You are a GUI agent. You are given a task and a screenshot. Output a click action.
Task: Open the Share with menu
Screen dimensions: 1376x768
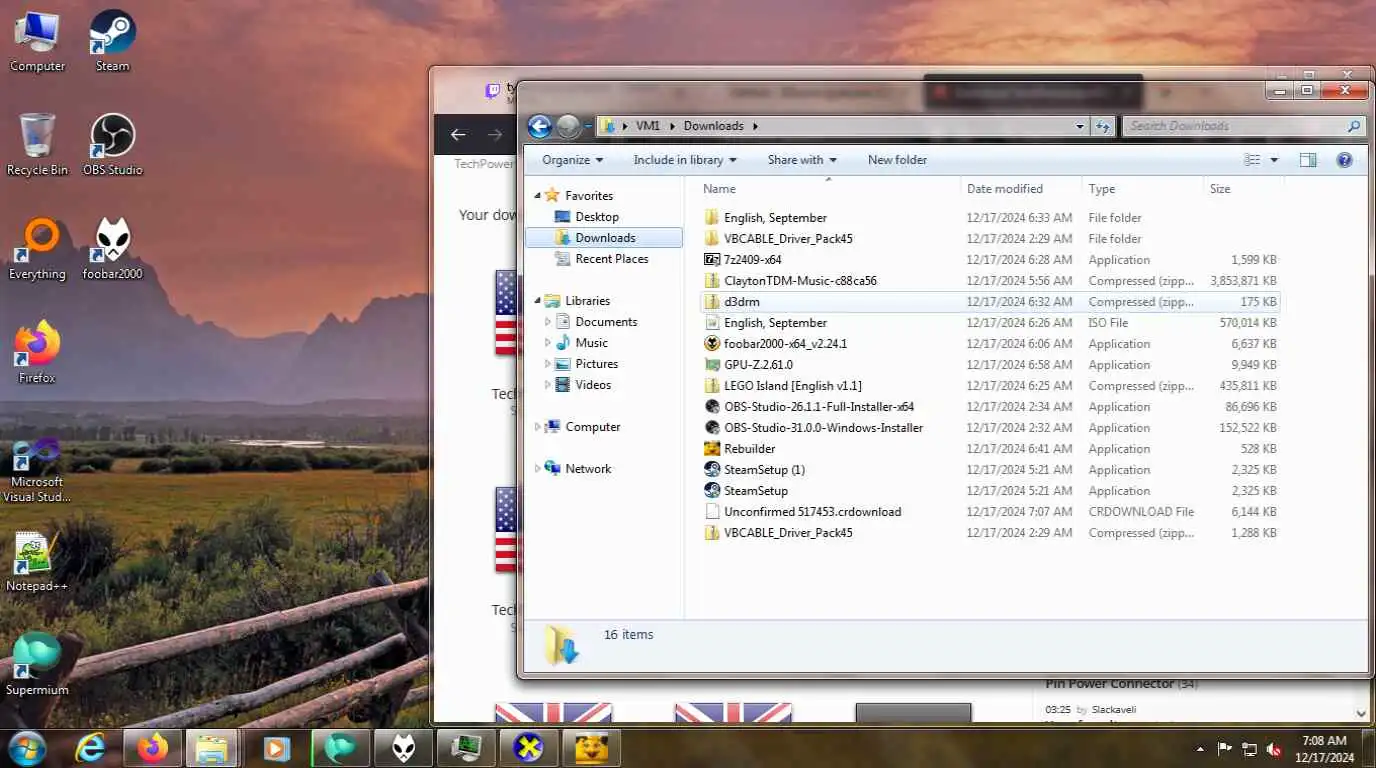click(802, 160)
